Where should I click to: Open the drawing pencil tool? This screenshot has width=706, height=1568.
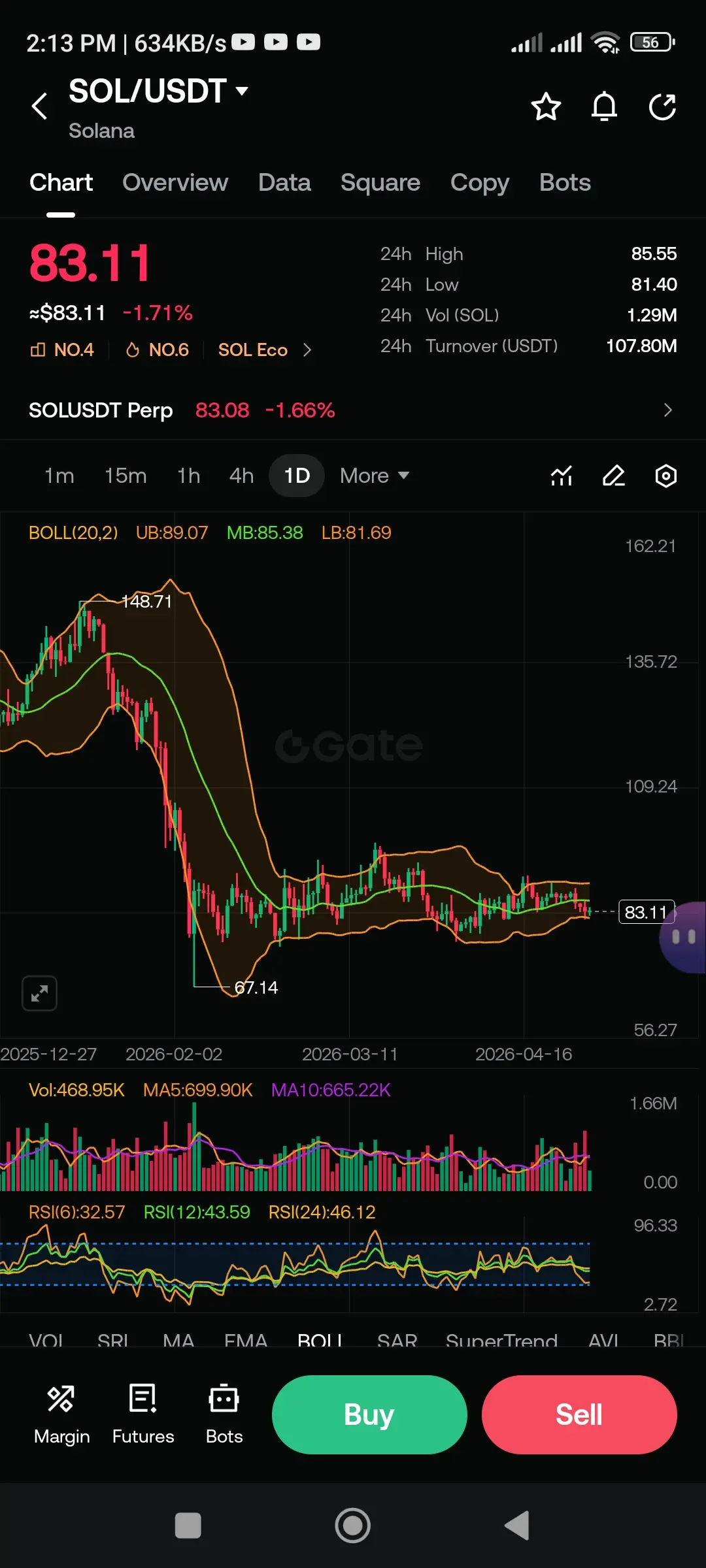(x=614, y=476)
